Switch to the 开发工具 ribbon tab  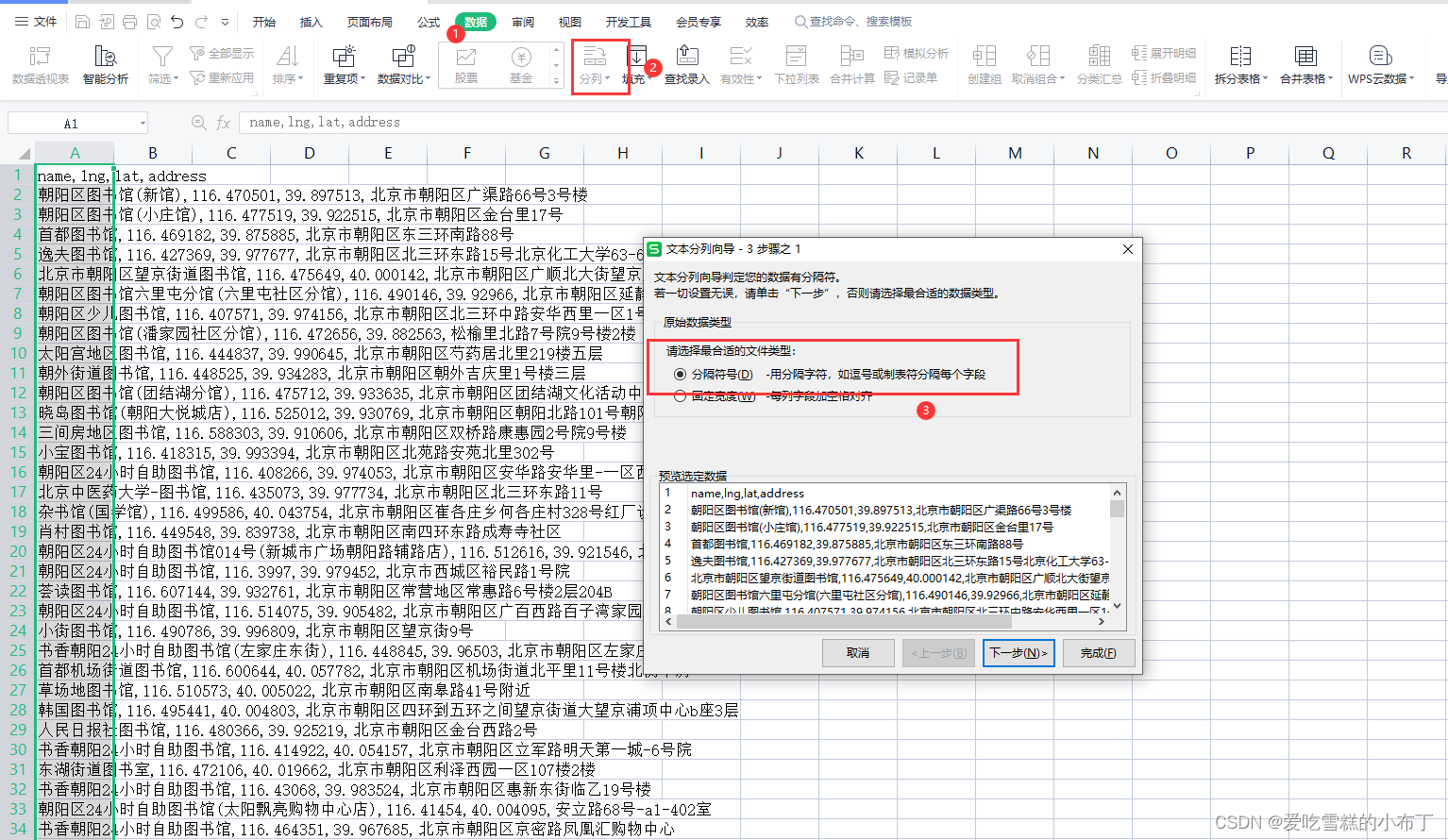pos(629,22)
